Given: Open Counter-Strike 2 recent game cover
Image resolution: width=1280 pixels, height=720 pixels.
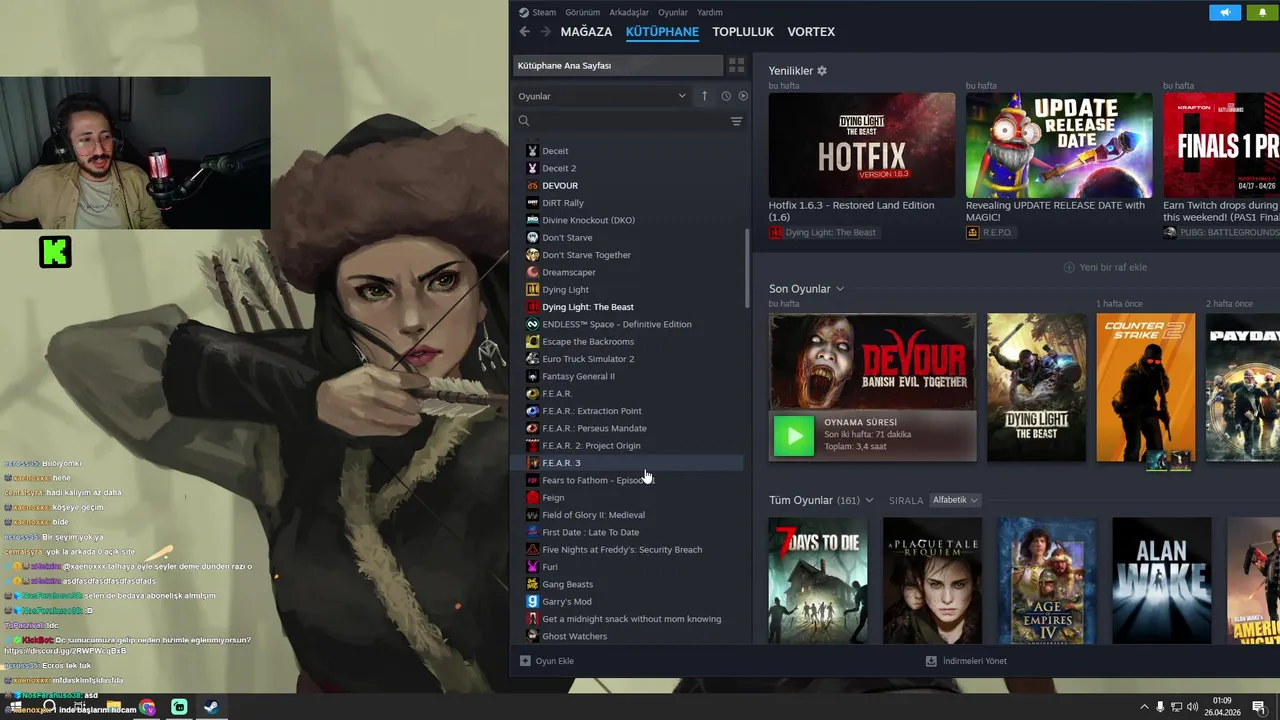Looking at the screenshot, I should (x=1146, y=388).
